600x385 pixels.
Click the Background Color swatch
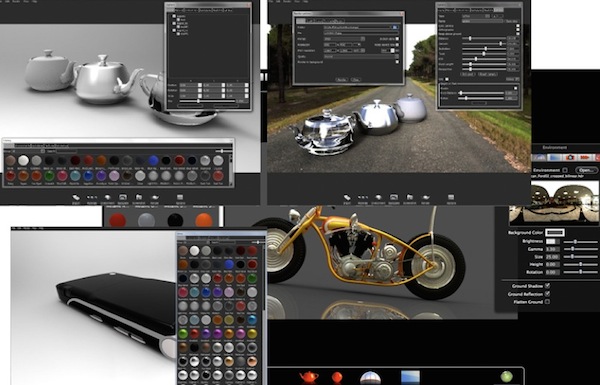point(555,233)
